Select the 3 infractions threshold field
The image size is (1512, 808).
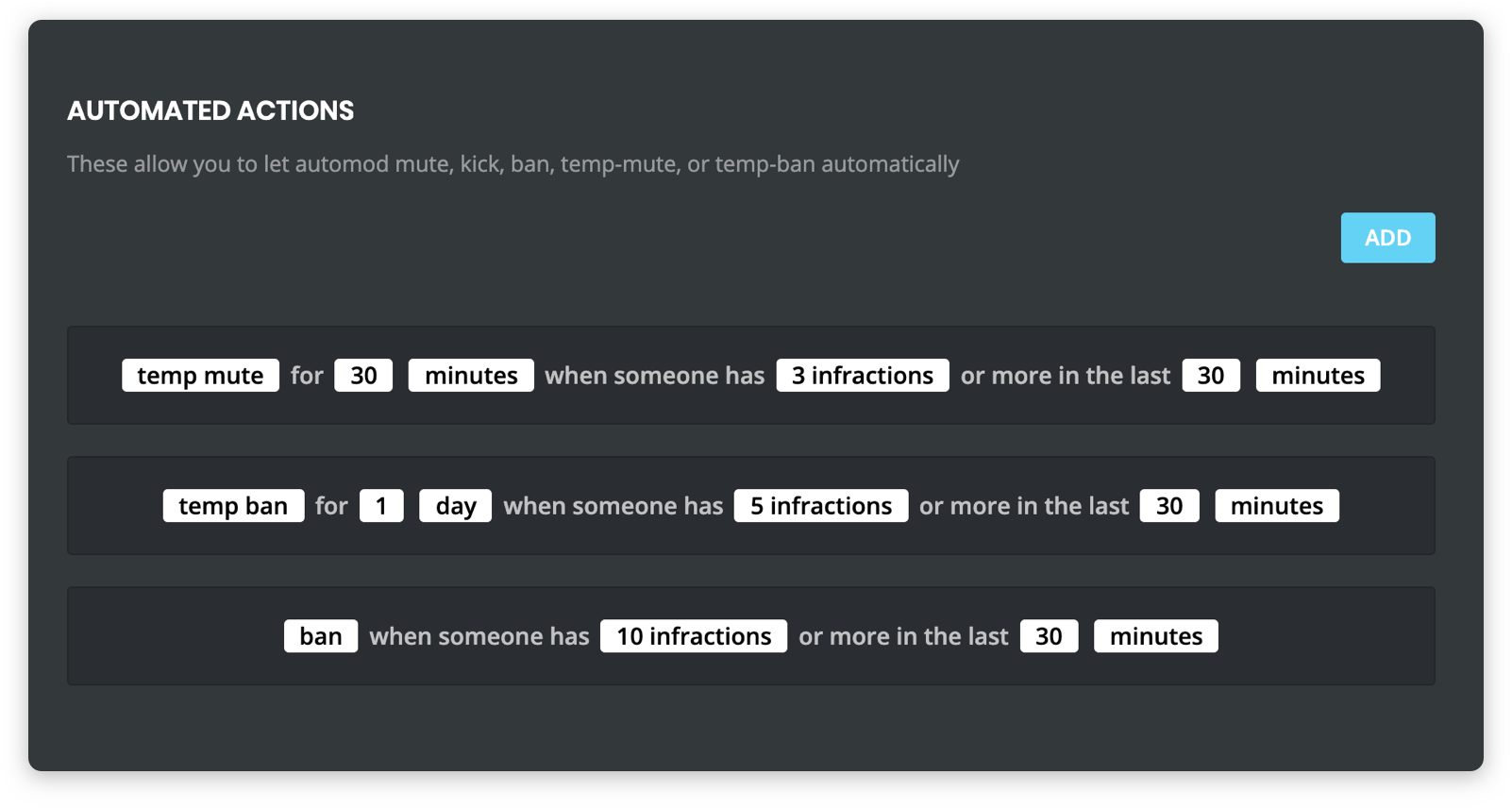click(862, 376)
